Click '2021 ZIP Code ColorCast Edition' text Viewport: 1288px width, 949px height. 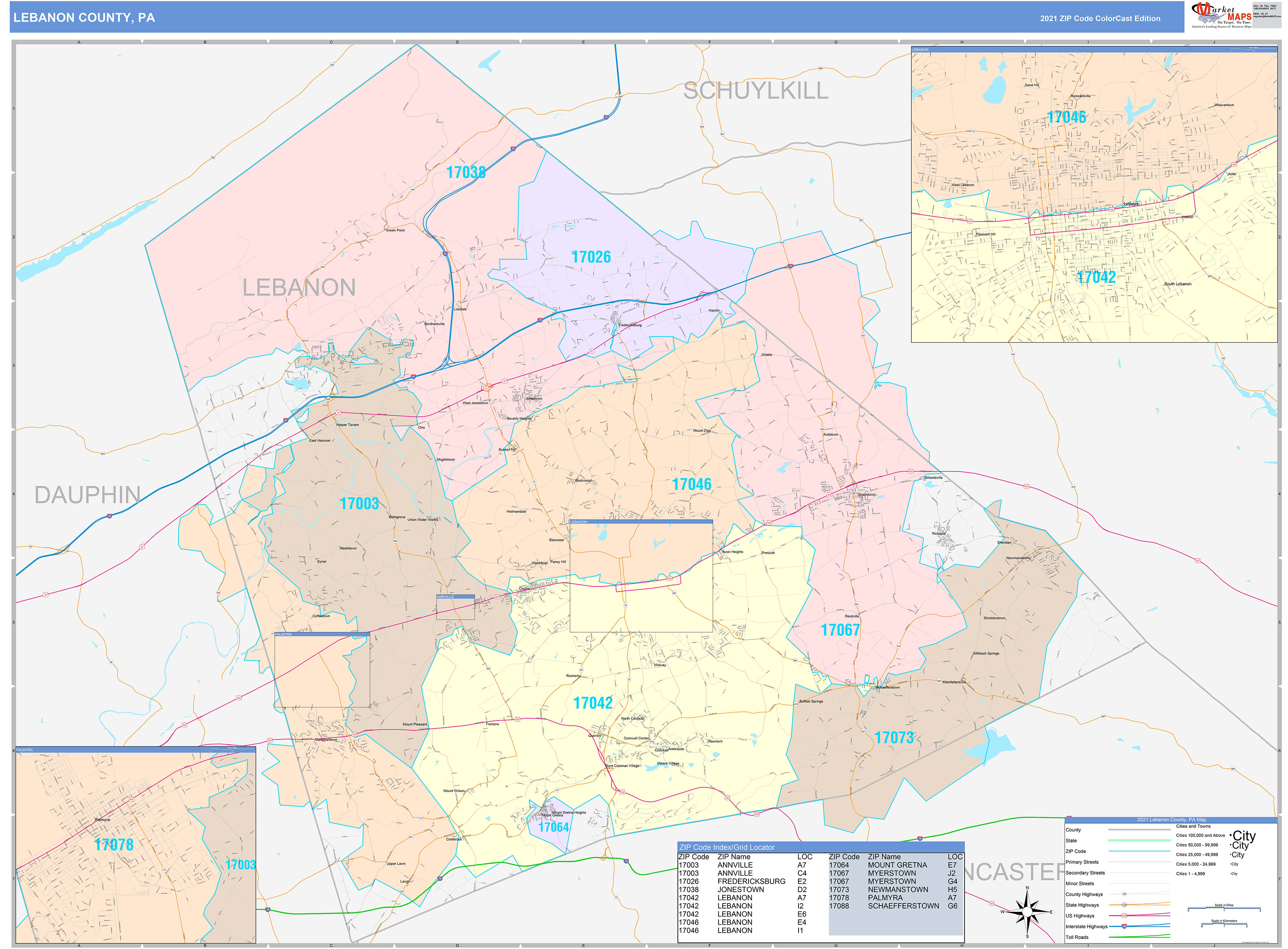click(1100, 18)
